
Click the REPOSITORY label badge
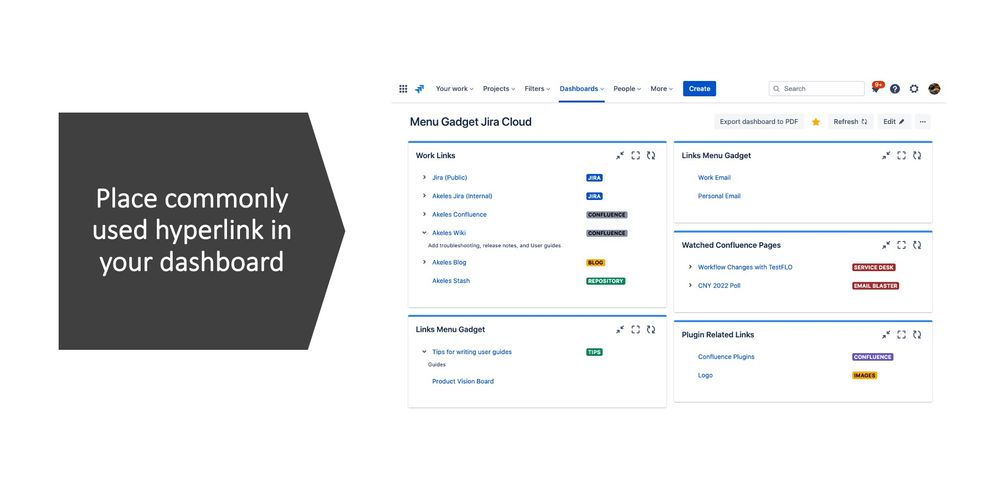point(606,281)
